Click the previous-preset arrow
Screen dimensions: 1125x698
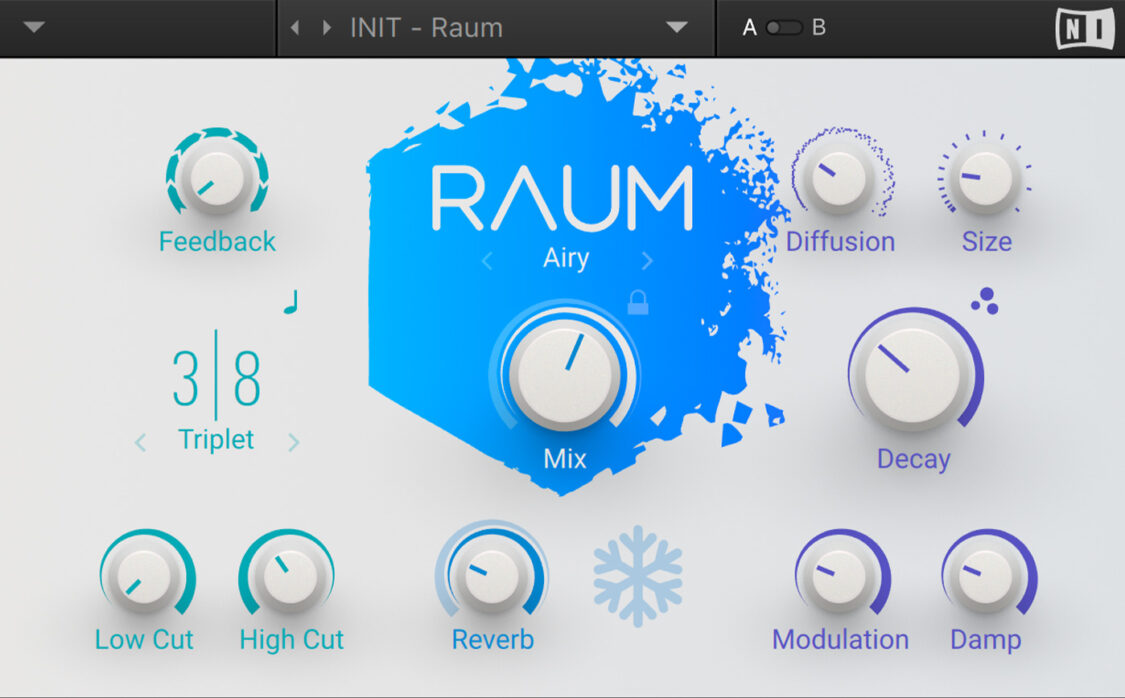click(x=295, y=27)
